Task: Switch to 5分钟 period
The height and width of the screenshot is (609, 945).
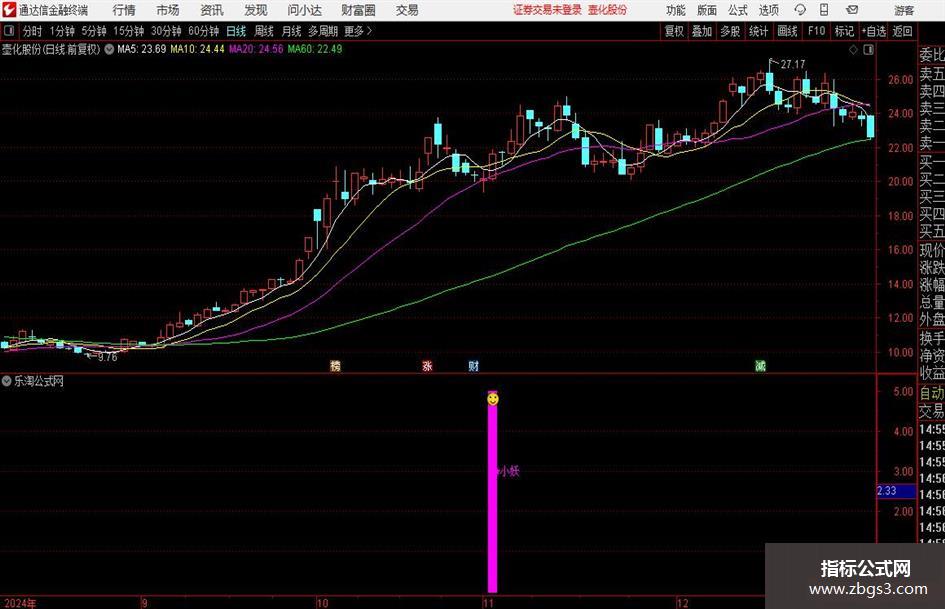Action: [94, 31]
